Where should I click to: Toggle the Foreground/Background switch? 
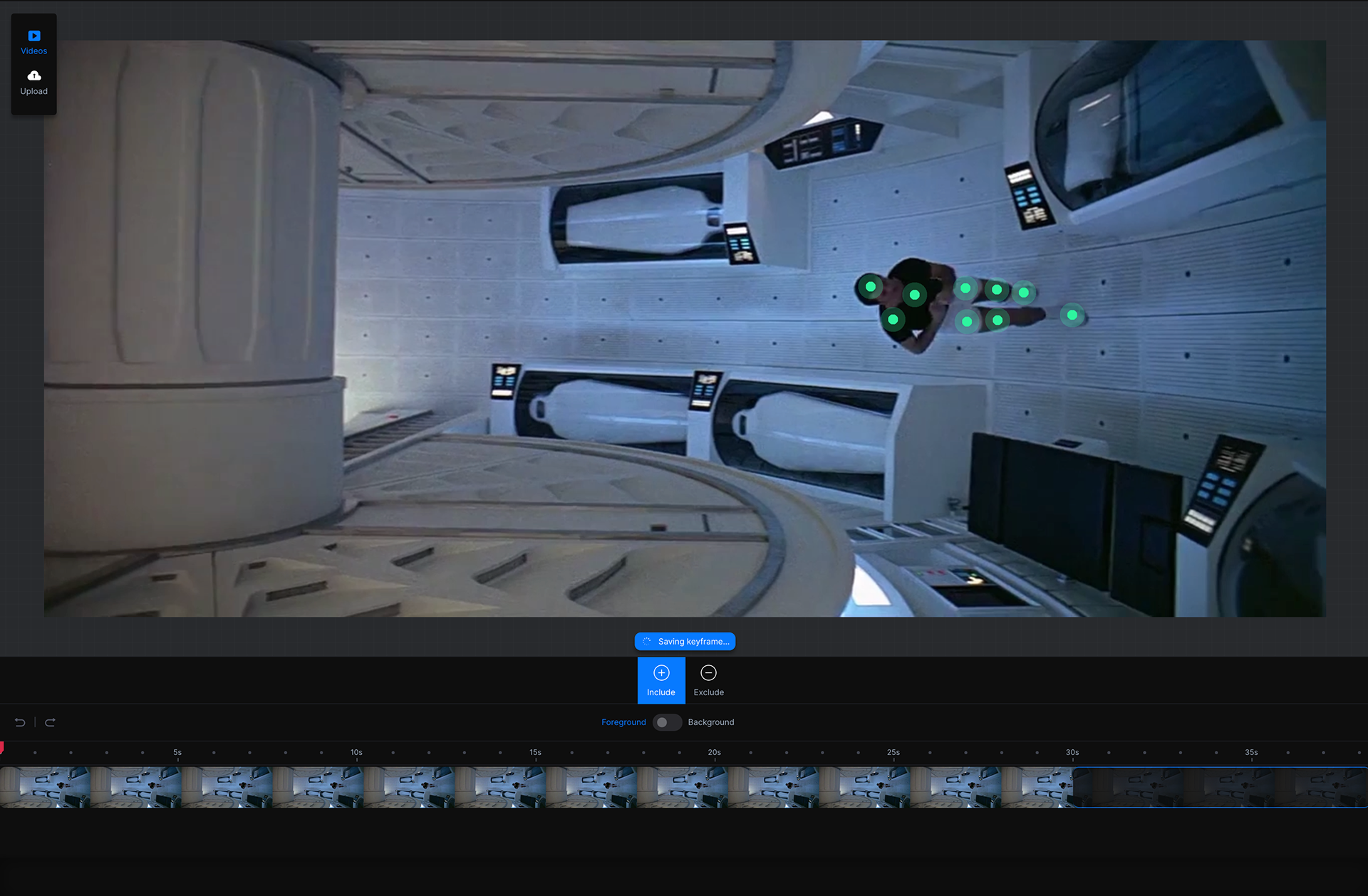667,722
